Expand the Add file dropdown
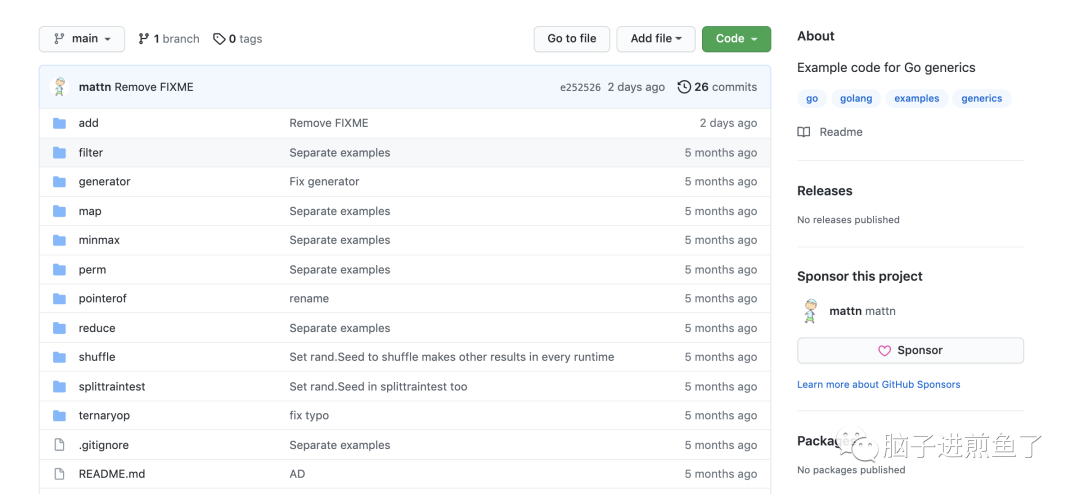 coord(655,39)
